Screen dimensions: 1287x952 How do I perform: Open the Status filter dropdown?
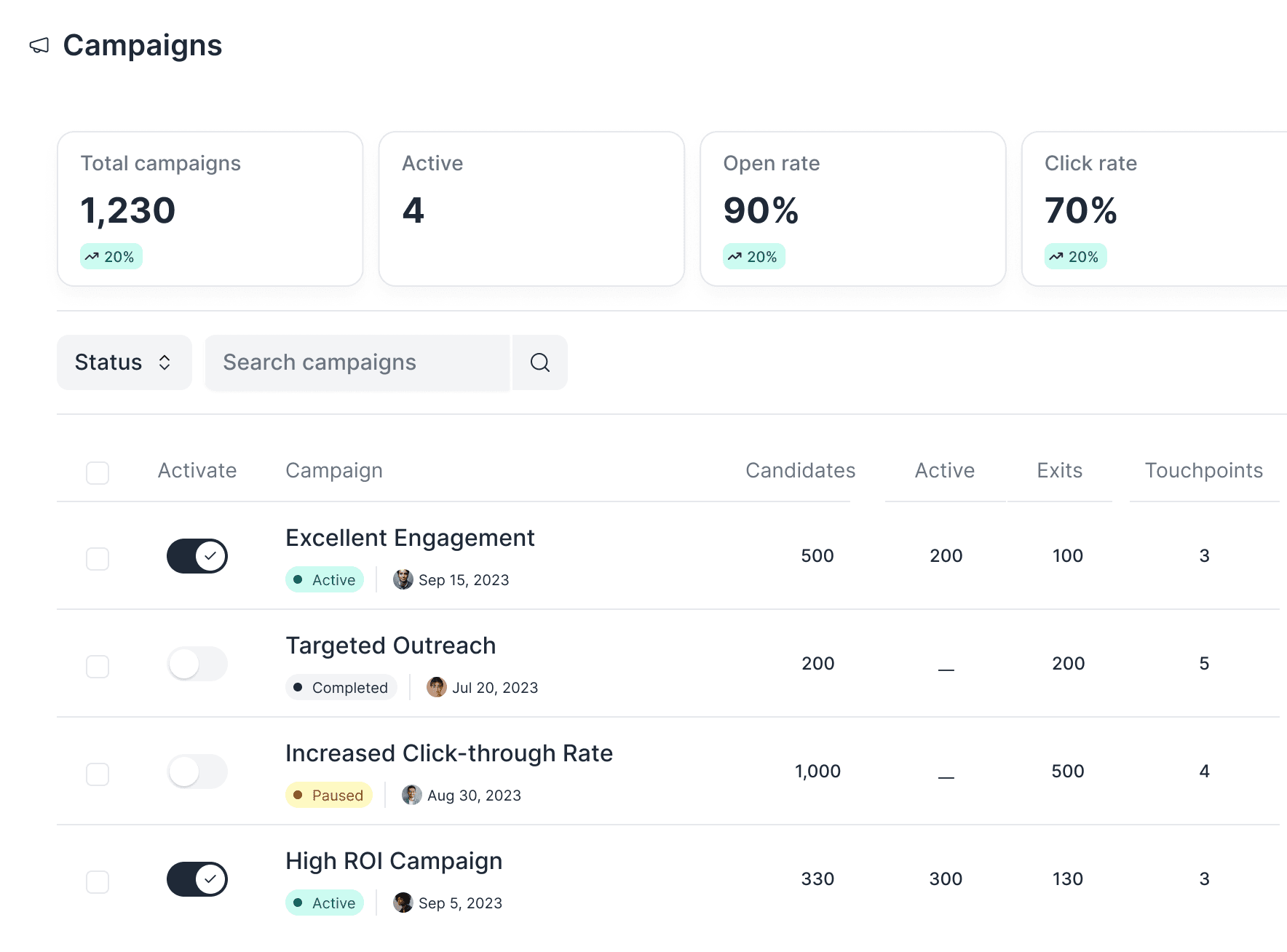coord(124,362)
